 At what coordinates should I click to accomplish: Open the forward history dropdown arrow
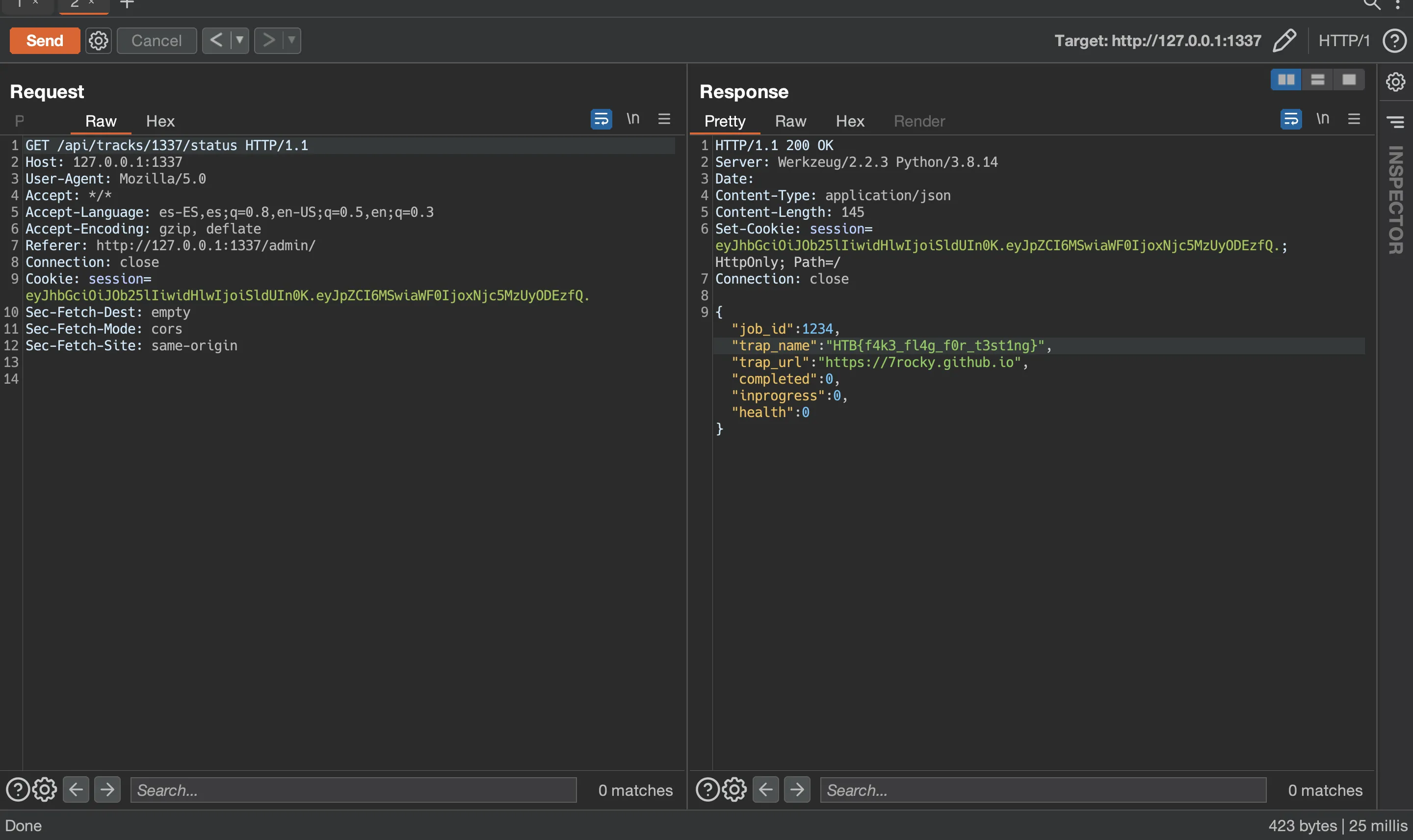tap(292, 41)
